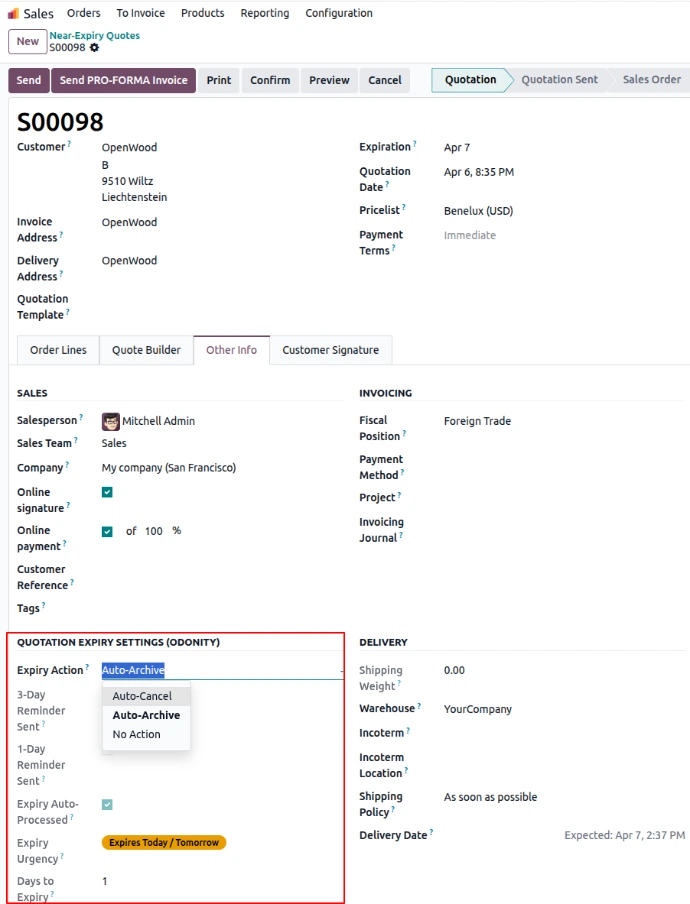The height and width of the screenshot is (904, 690).
Task: Choose No Action in expiry dropdown
Action: (x=136, y=734)
